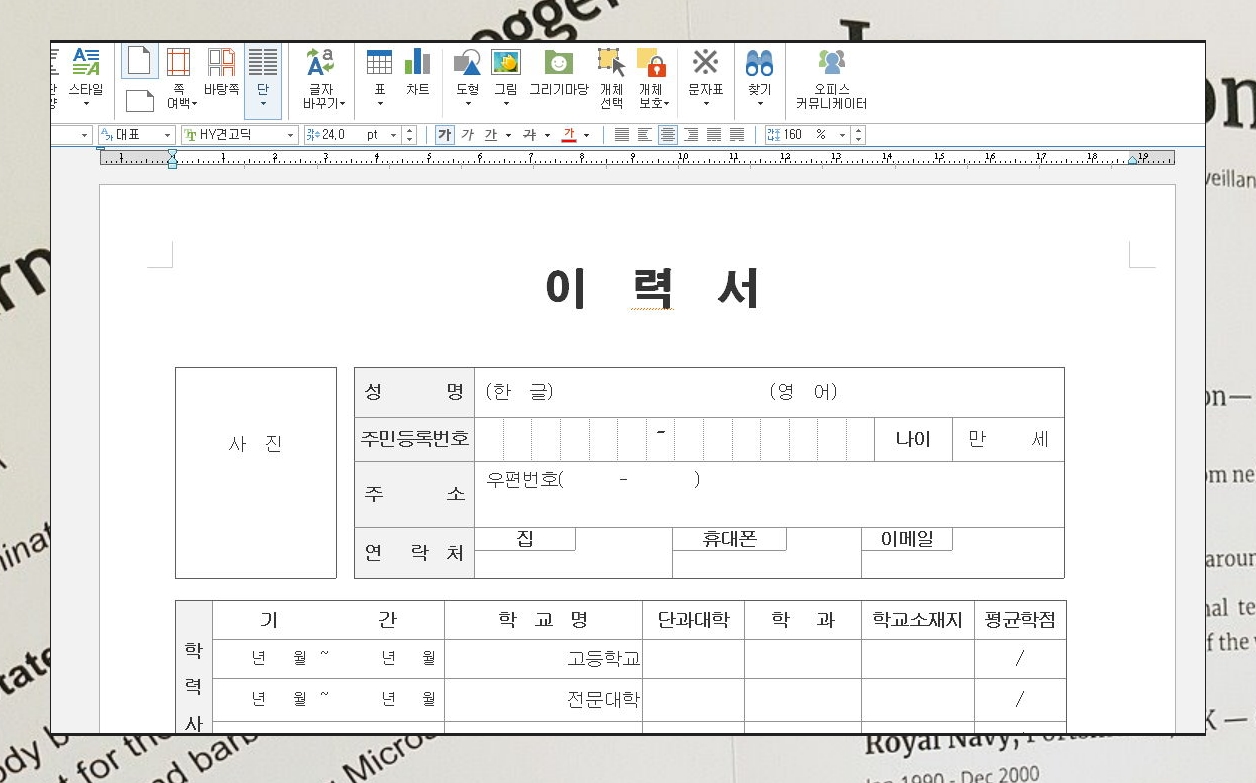Open font color palette dropdown arrow
This screenshot has height=783, width=1256.
(587, 135)
